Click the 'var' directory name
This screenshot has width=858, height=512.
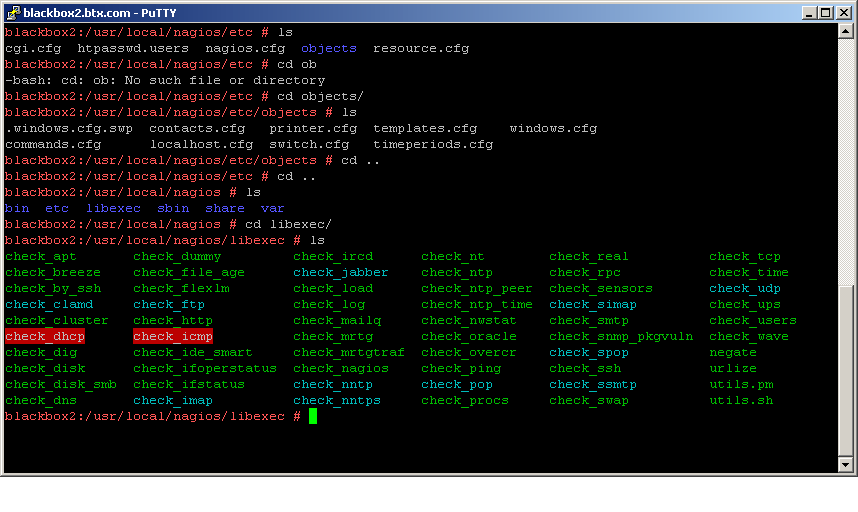(273, 208)
